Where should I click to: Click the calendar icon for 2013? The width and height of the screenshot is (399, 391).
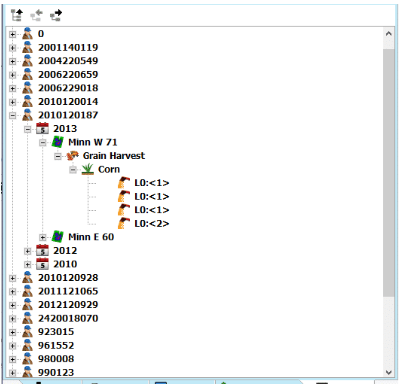42,128
